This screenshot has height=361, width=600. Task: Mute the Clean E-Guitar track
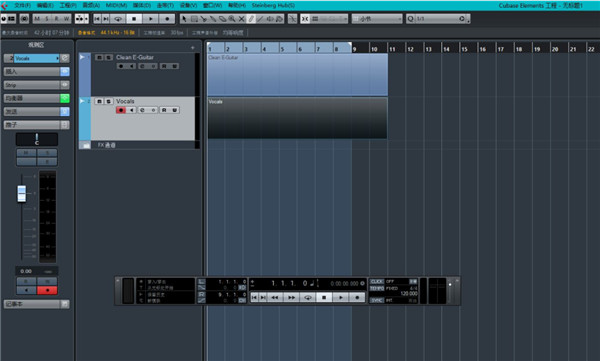[x=99, y=57]
